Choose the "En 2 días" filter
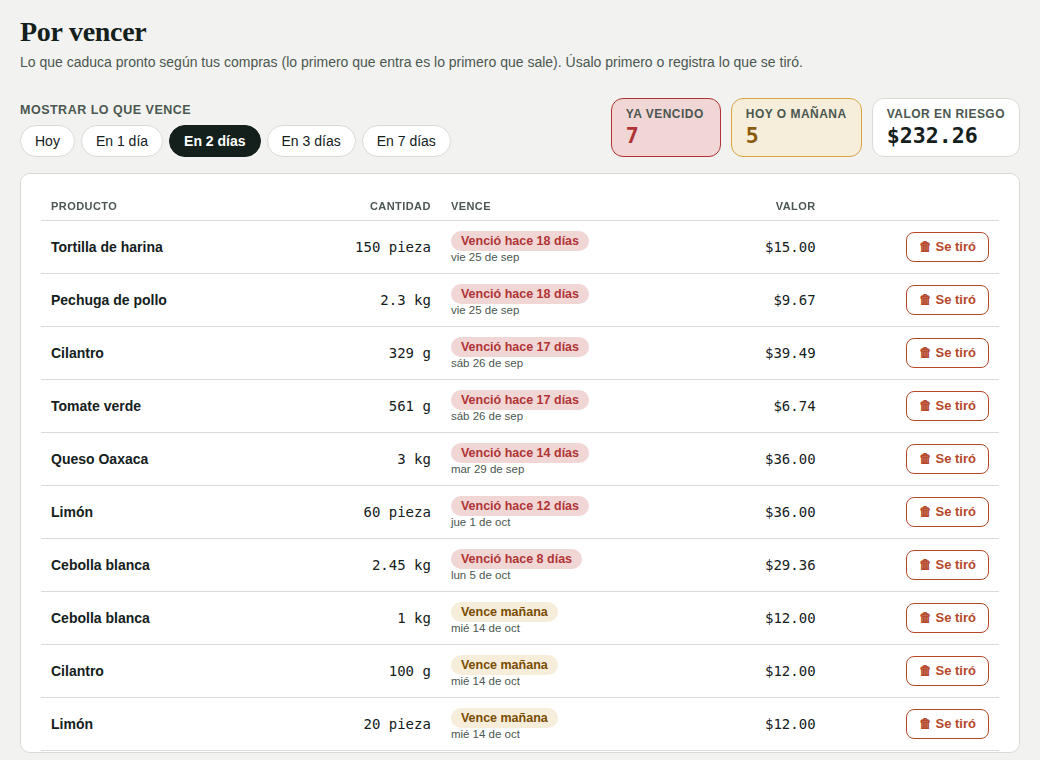The height and width of the screenshot is (760, 1040). (x=215, y=141)
